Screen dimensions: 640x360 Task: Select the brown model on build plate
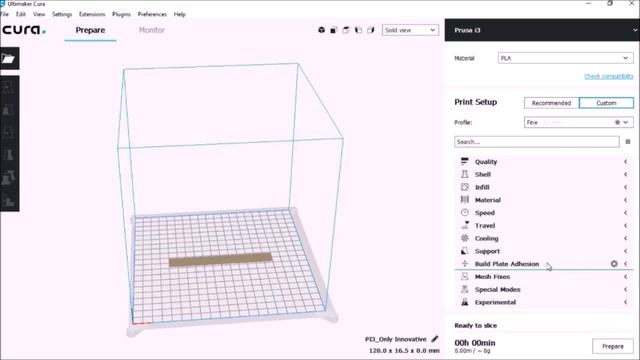[220, 260]
